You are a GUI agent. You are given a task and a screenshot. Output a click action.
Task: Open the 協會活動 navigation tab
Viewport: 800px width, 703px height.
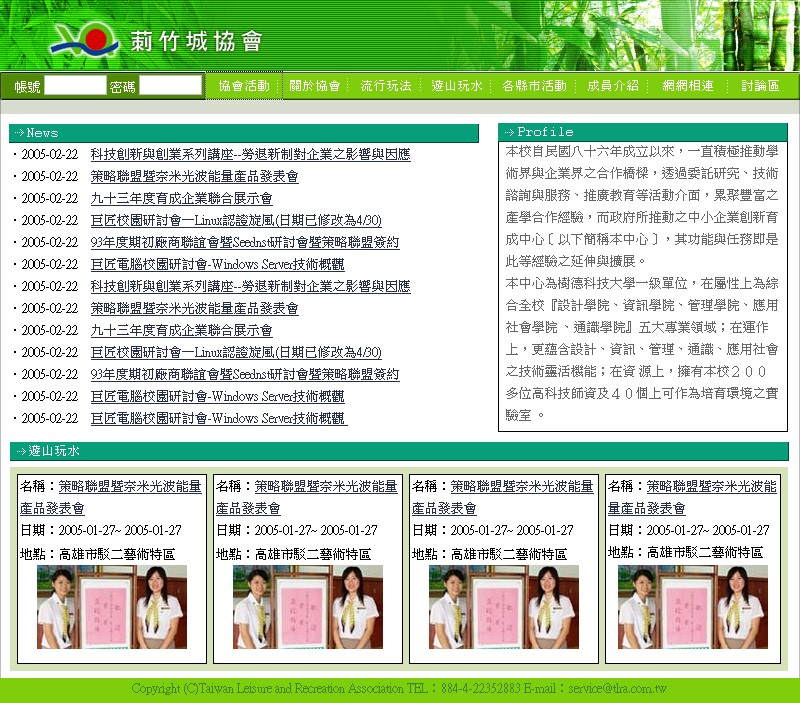click(244, 86)
